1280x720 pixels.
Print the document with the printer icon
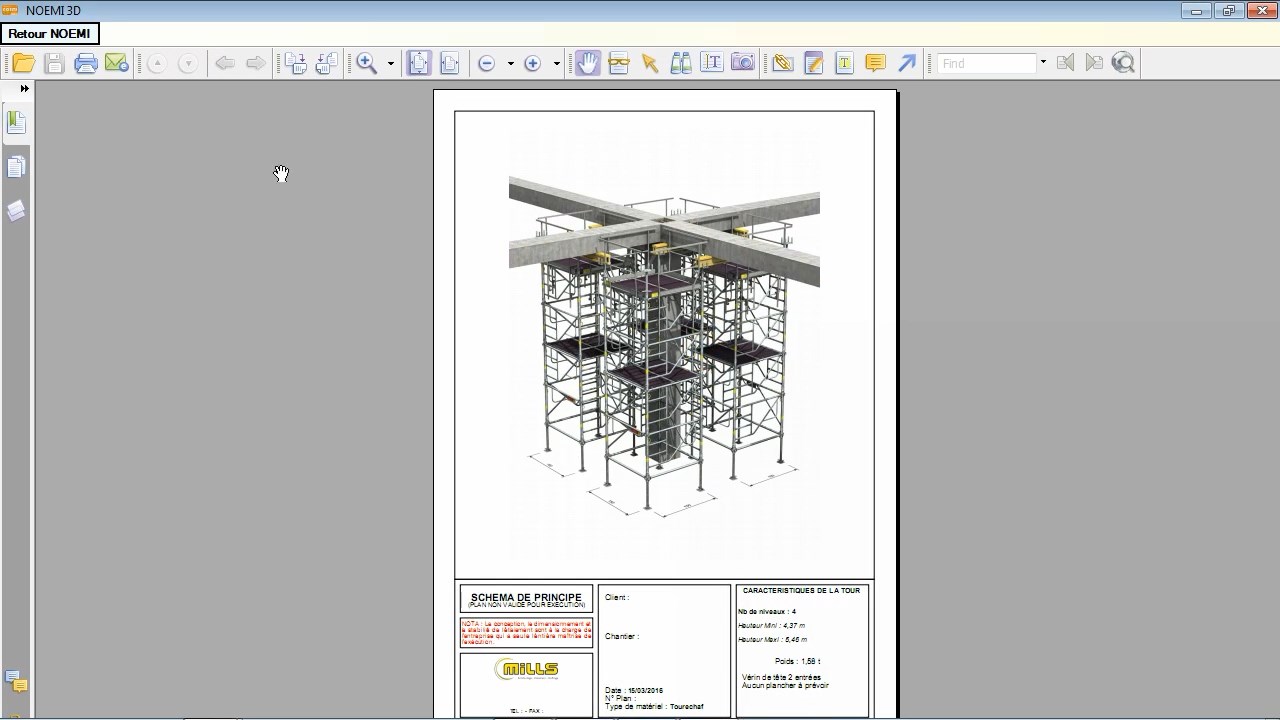point(86,63)
